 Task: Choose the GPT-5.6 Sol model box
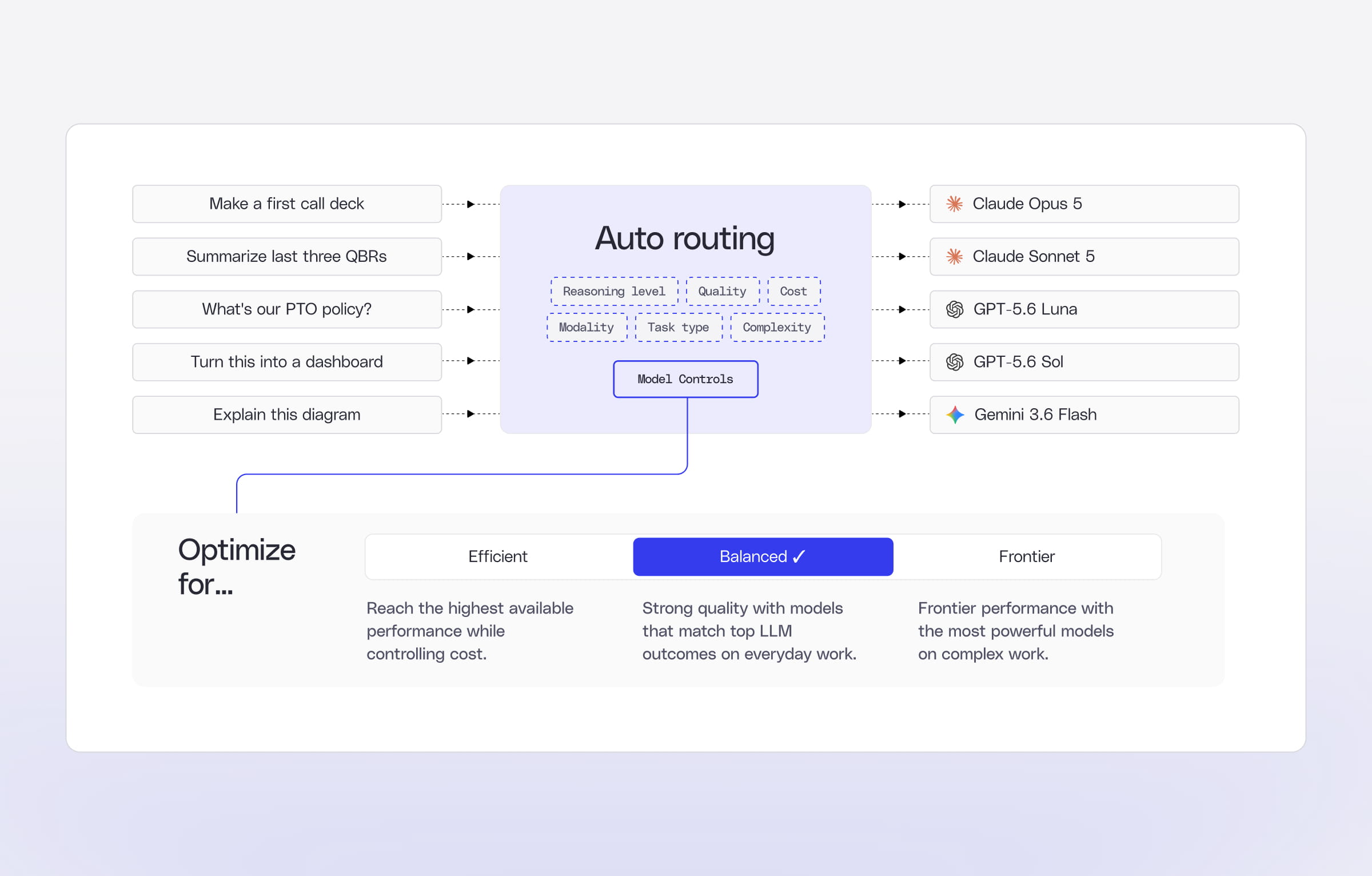(1084, 362)
